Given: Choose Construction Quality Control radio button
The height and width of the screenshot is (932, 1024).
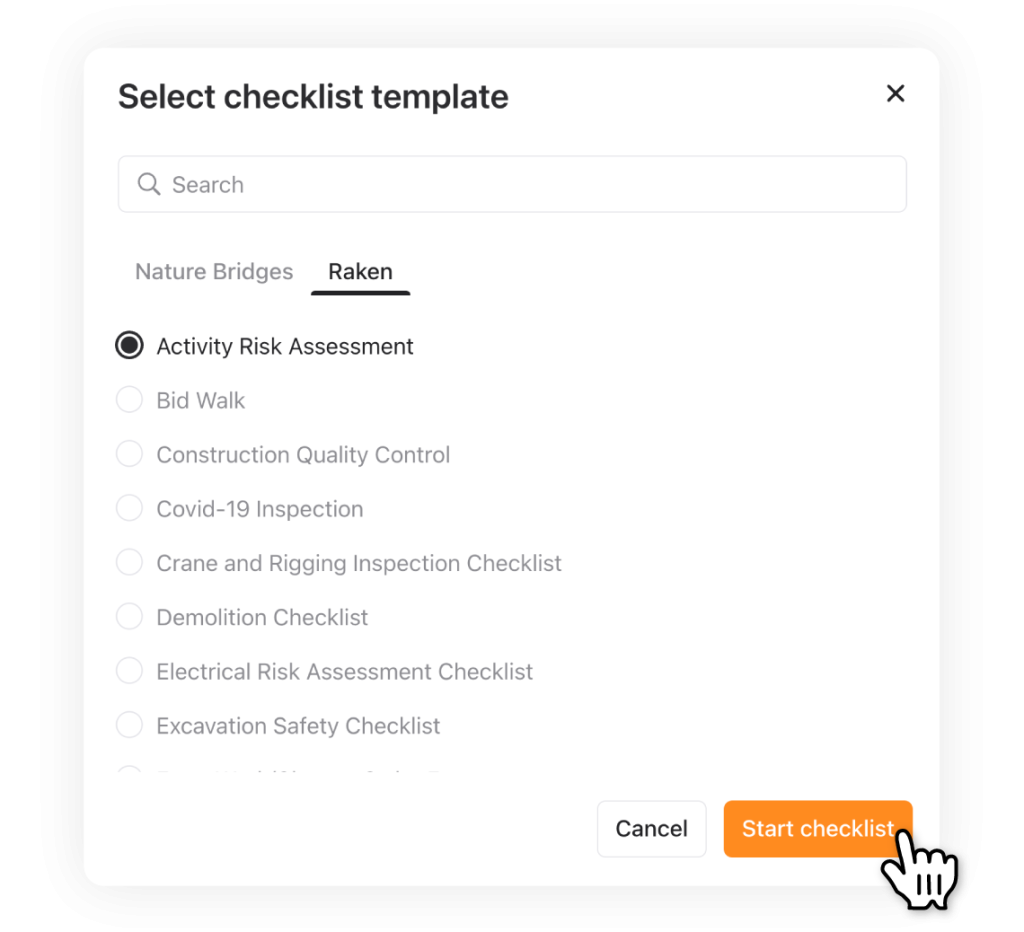Looking at the screenshot, I should pyautogui.click(x=129, y=455).
